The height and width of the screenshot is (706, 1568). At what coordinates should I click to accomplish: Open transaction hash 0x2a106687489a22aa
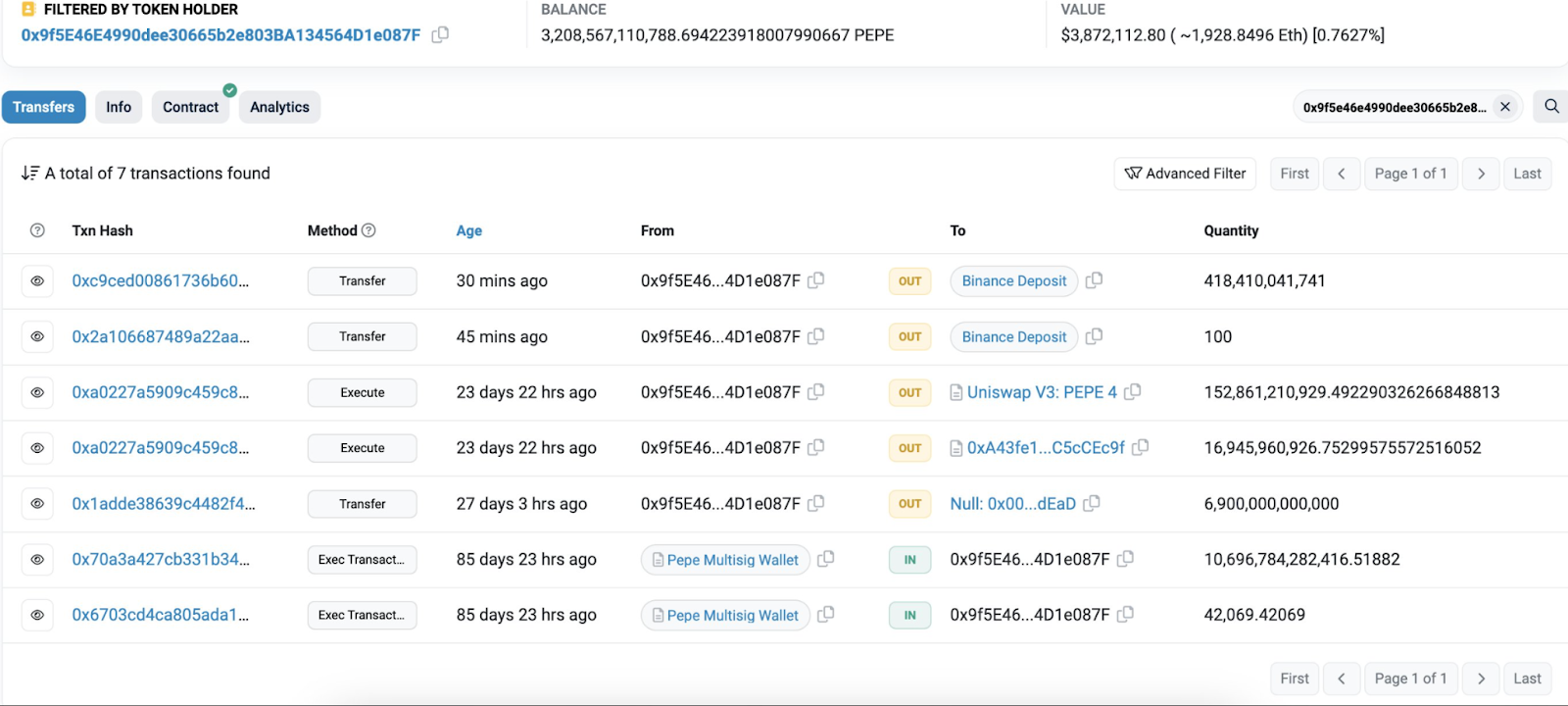160,336
